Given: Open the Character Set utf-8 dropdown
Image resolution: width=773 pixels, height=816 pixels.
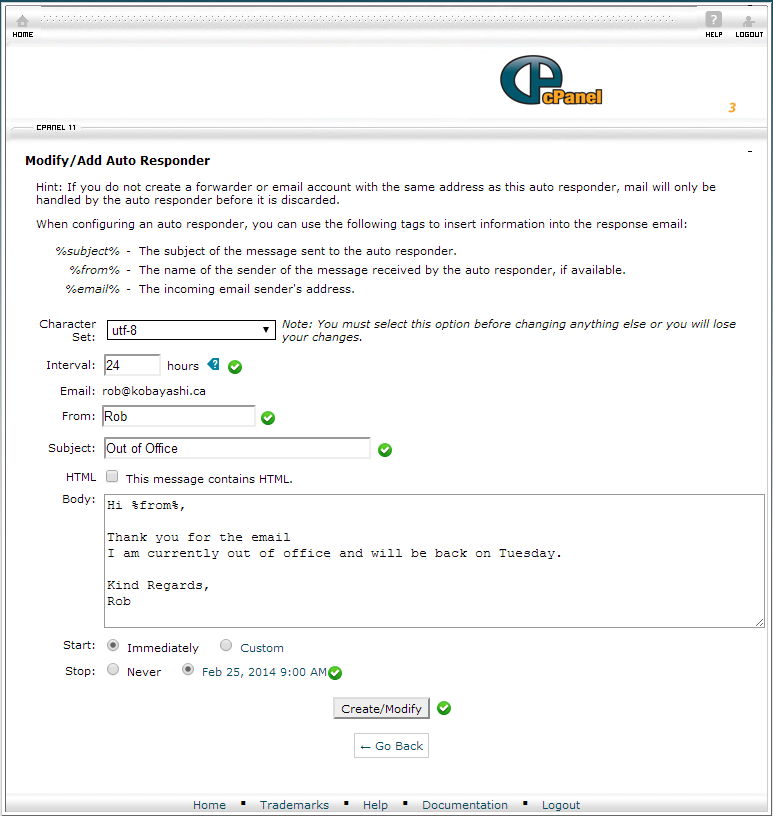Looking at the screenshot, I should point(191,330).
